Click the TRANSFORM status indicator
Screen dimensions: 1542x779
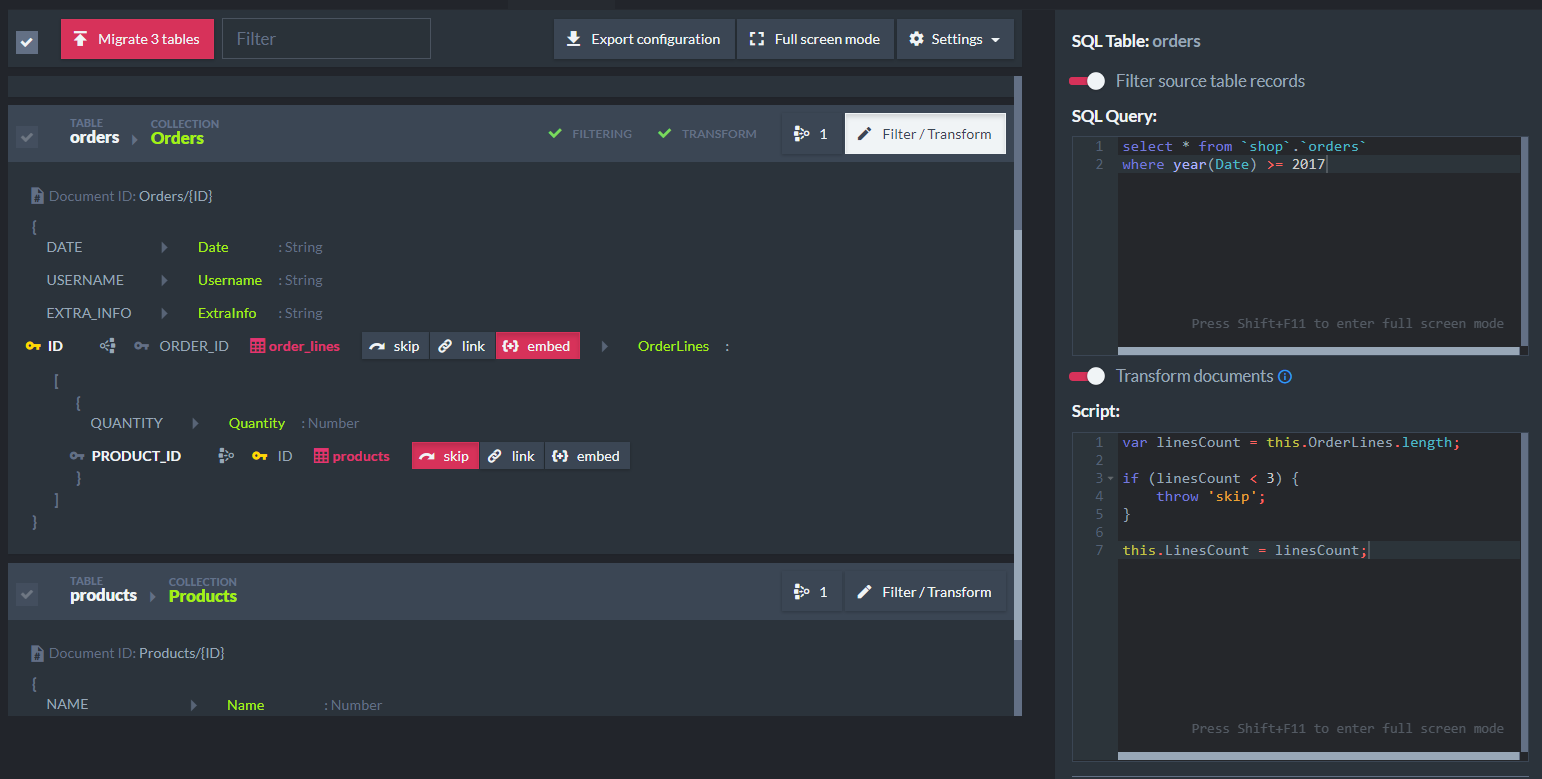[x=707, y=133]
